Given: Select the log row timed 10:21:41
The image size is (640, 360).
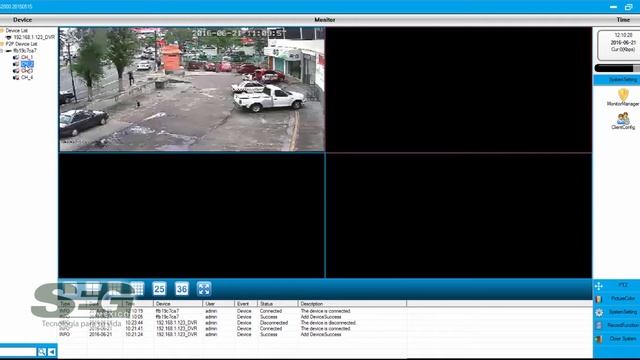Looking at the screenshot, I should [233, 329].
